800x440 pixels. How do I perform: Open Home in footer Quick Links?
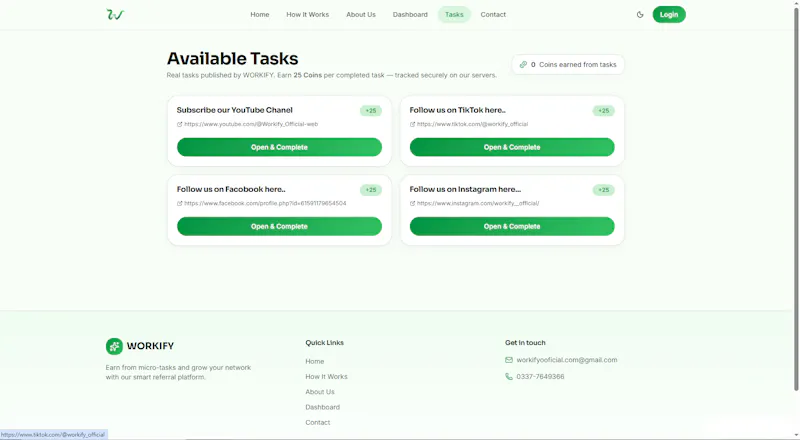315,361
